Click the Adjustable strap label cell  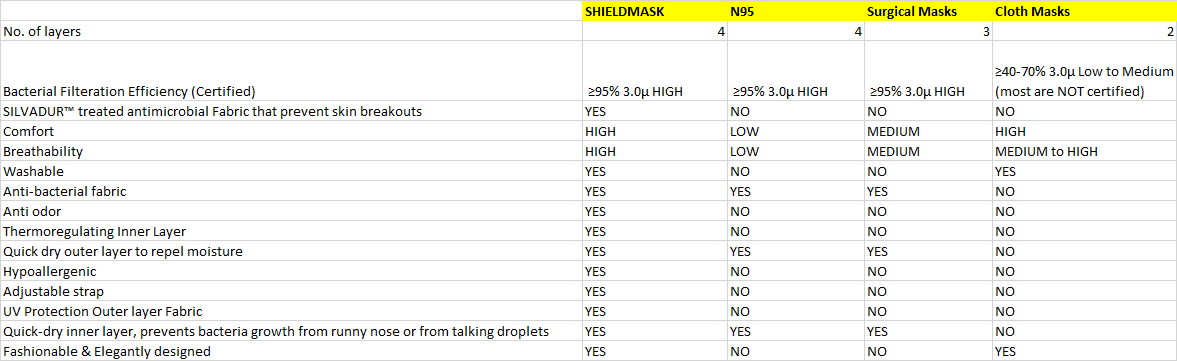pyautogui.click(x=292, y=291)
